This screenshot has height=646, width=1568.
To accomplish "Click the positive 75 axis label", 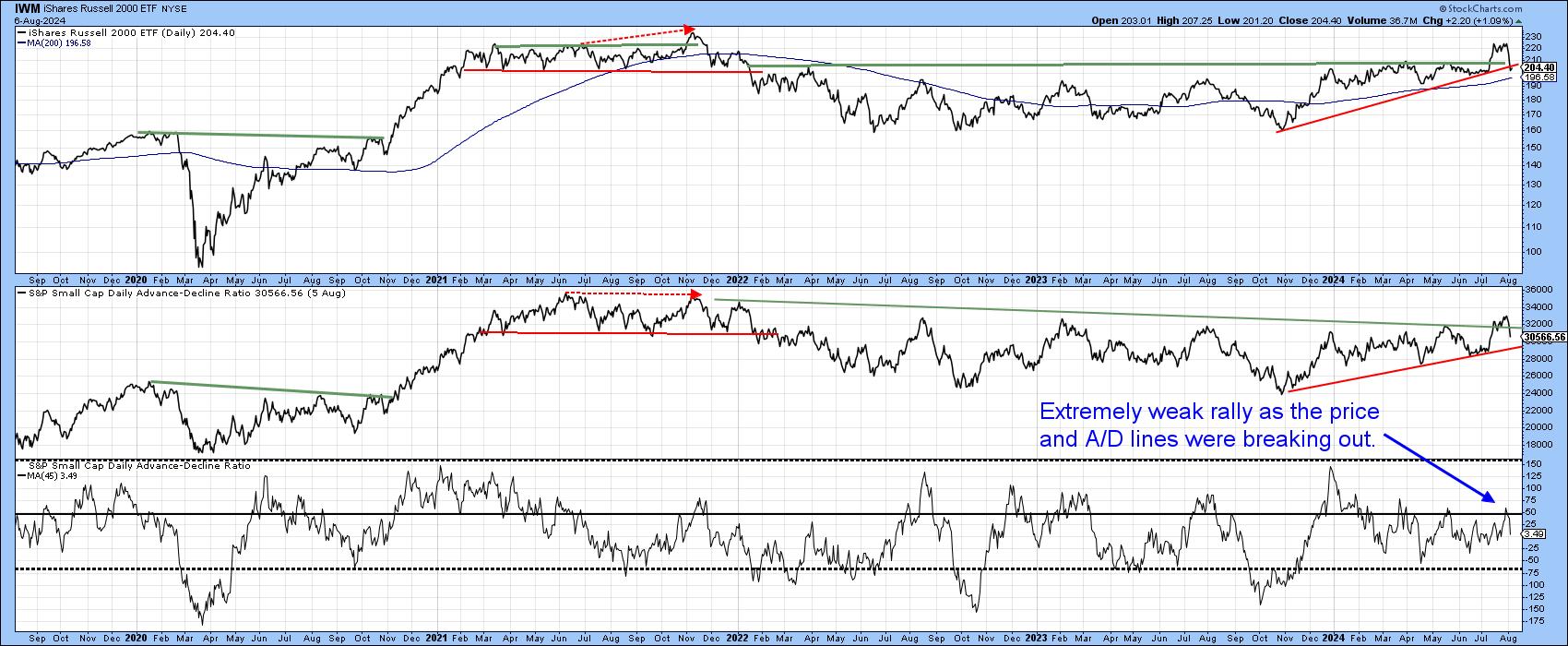I will pos(1532,499).
